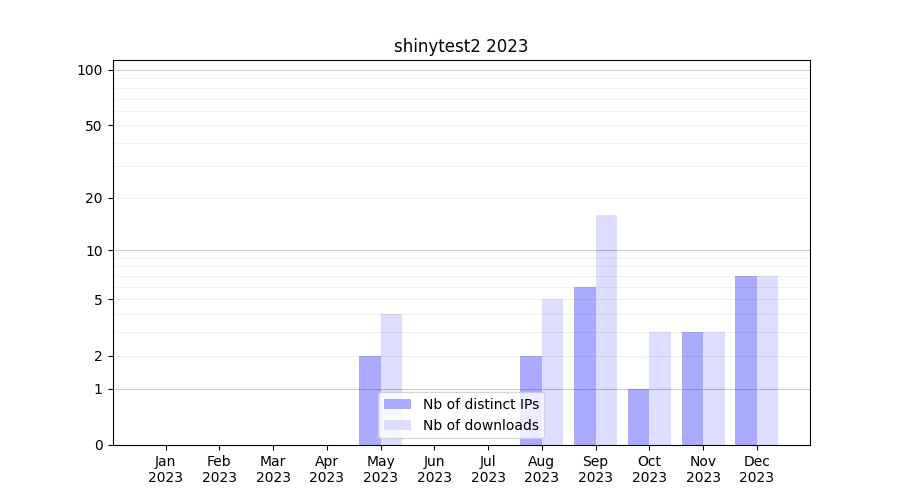Click the Jun 2023 x-axis label
The height and width of the screenshot is (500, 900).
434,469
